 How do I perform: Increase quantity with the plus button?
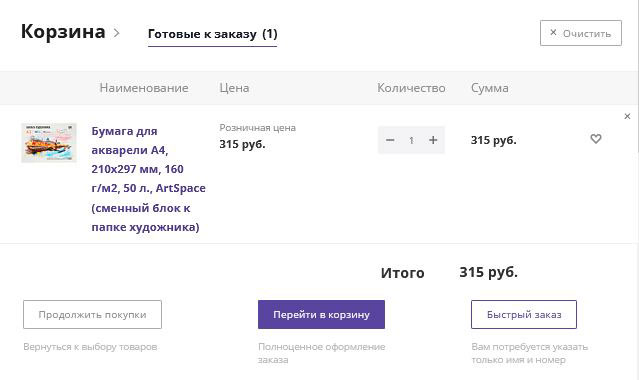tap(433, 140)
